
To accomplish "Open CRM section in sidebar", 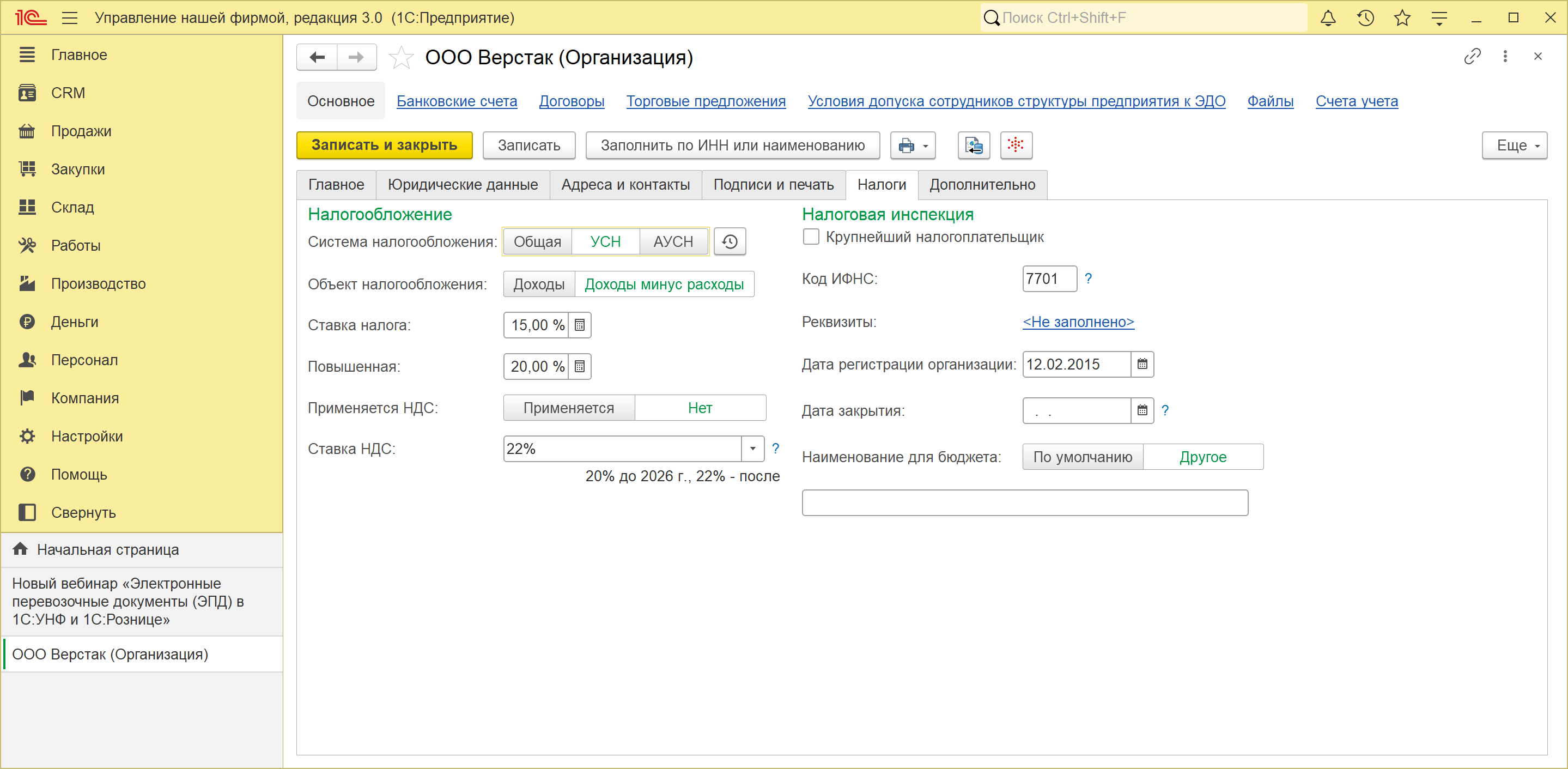I will [142, 93].
